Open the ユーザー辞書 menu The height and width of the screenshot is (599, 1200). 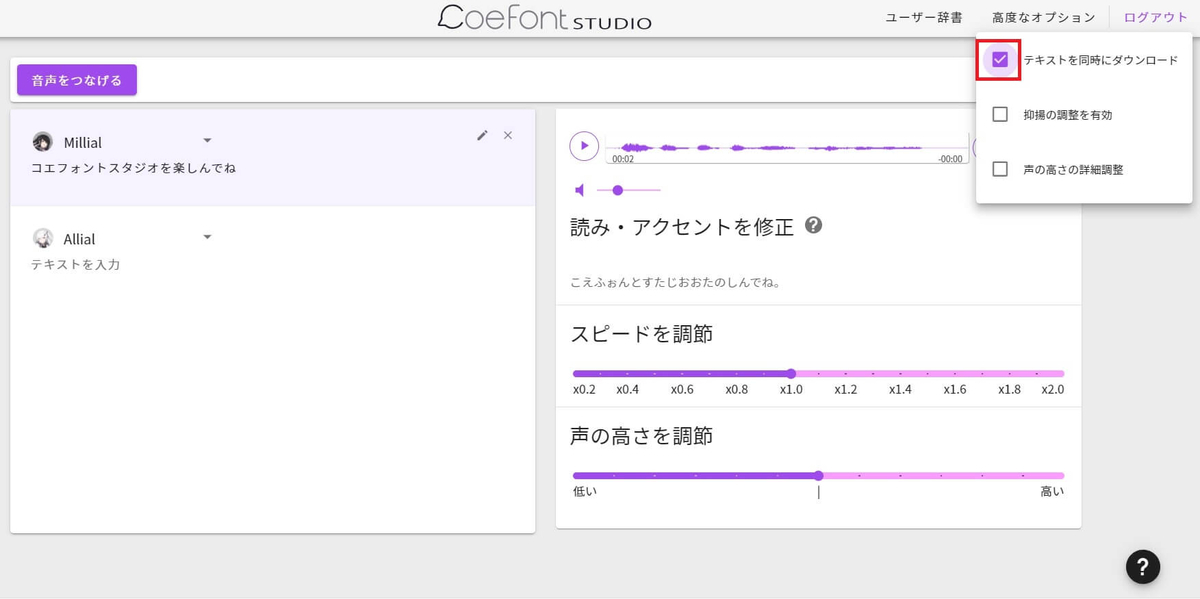[922, 16]
